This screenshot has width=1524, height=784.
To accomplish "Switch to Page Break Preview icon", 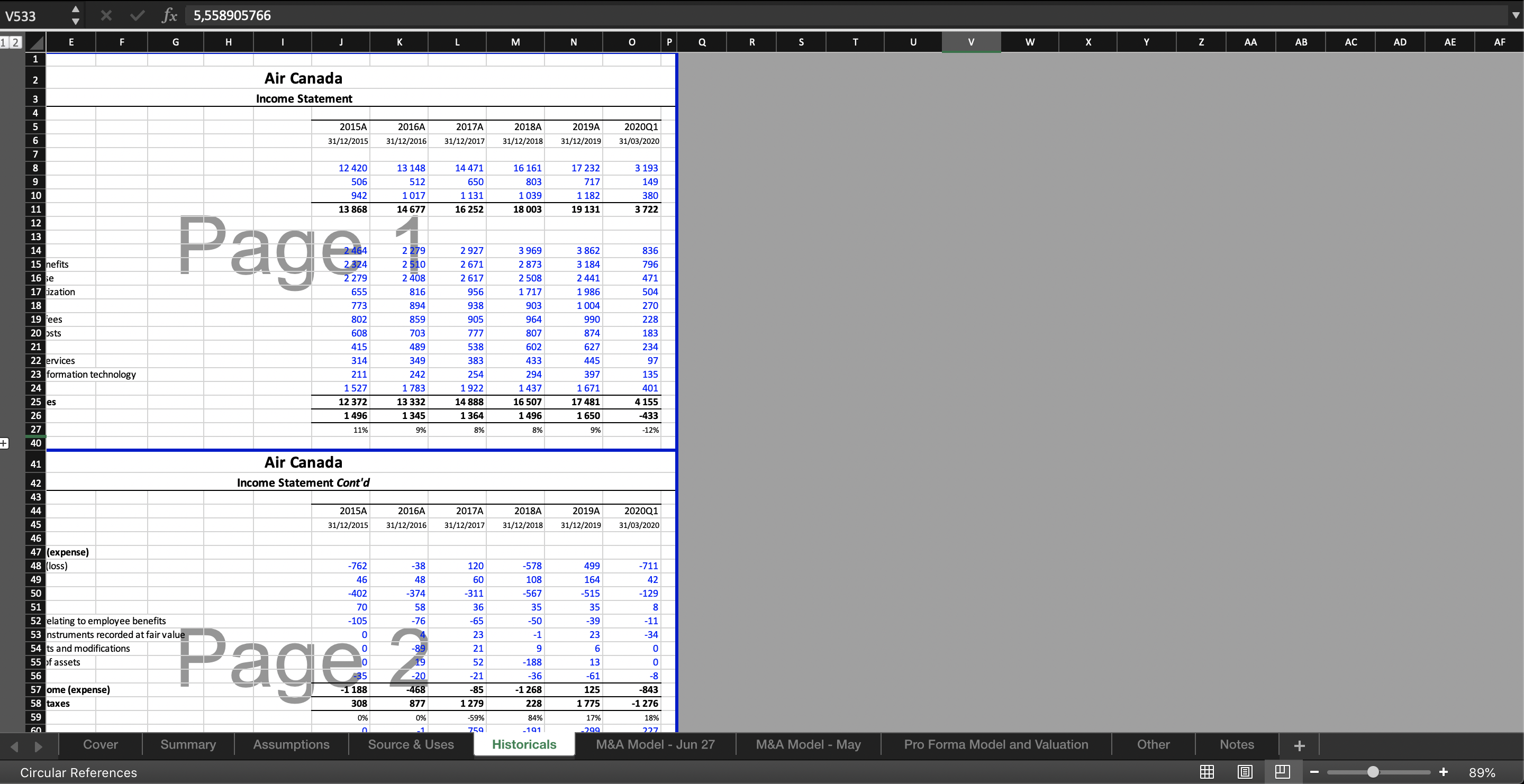I will [1282, 772].
